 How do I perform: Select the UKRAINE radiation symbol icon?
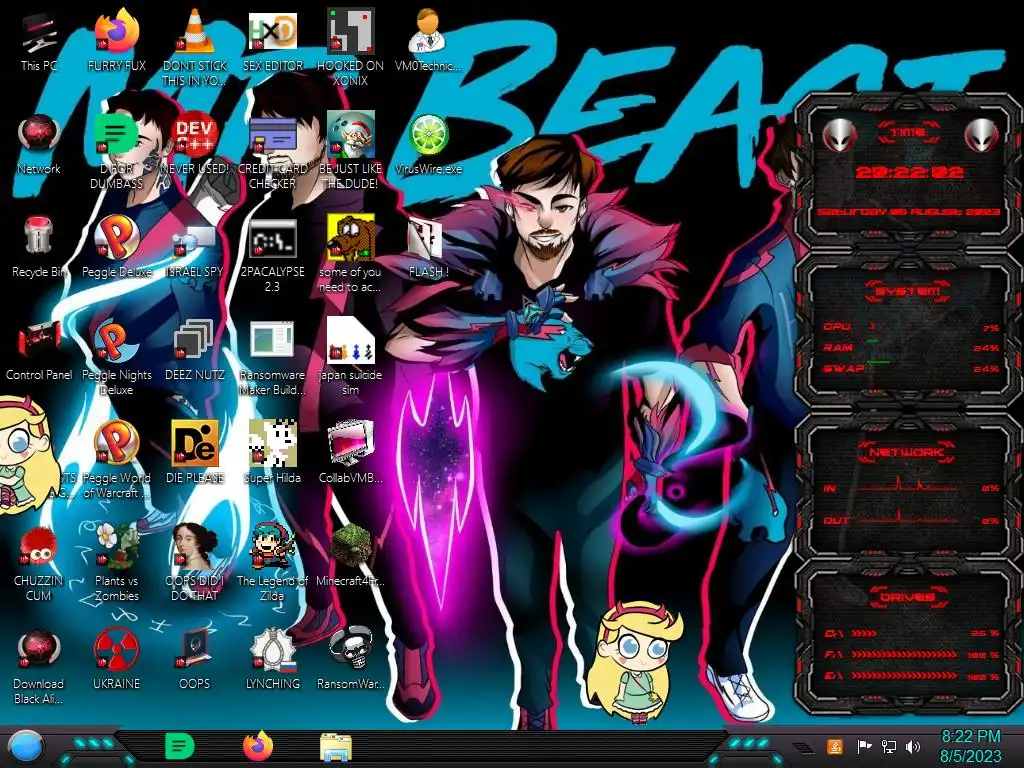[117, 660]
